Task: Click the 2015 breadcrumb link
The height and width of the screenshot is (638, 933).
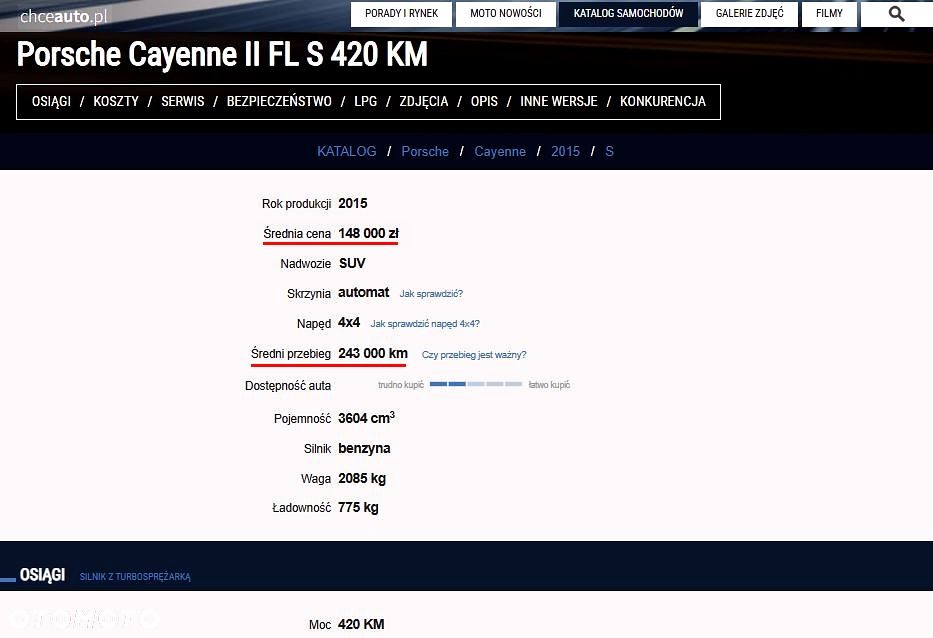Action: [565, 151]
